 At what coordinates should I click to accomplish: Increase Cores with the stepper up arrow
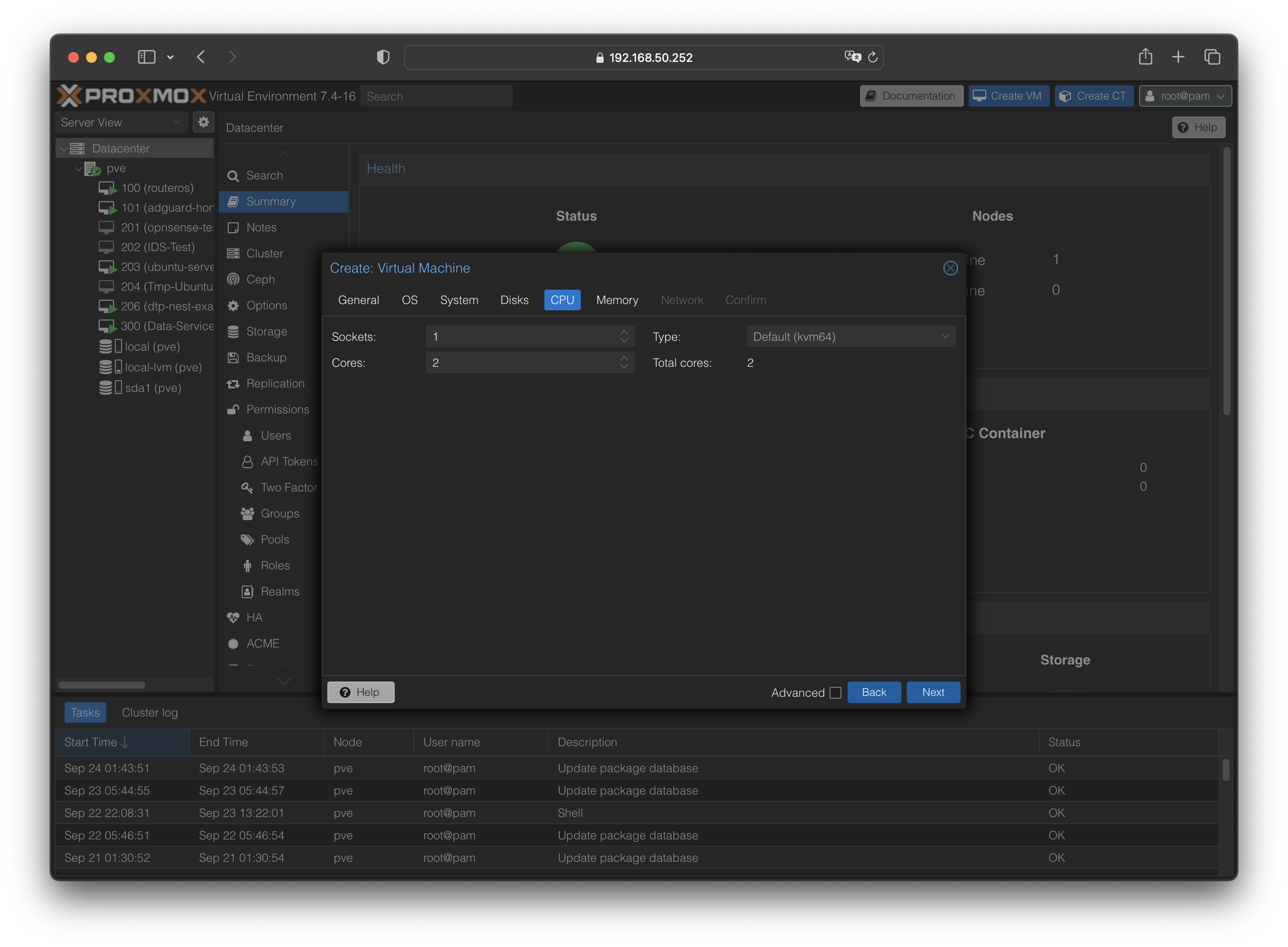point(624,358)
